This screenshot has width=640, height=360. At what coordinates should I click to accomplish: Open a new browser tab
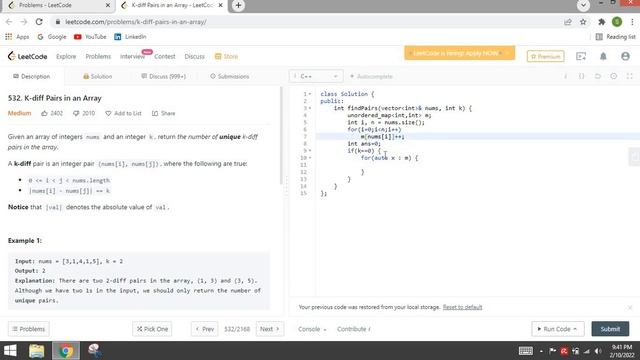tap(238, 5)
